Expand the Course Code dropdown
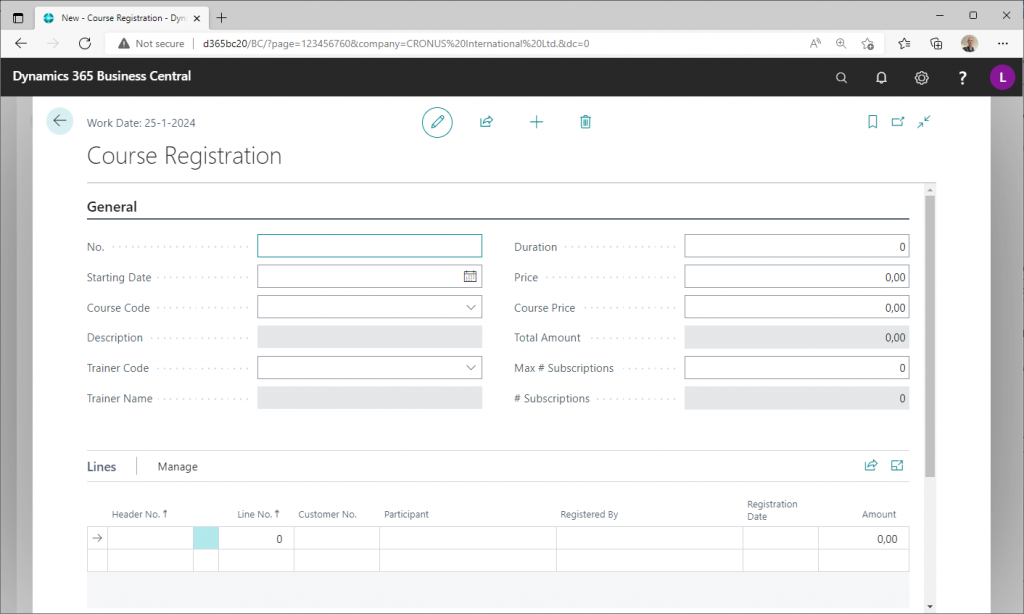This screenshot has height=614, width=1024. (x=470, y=307)
